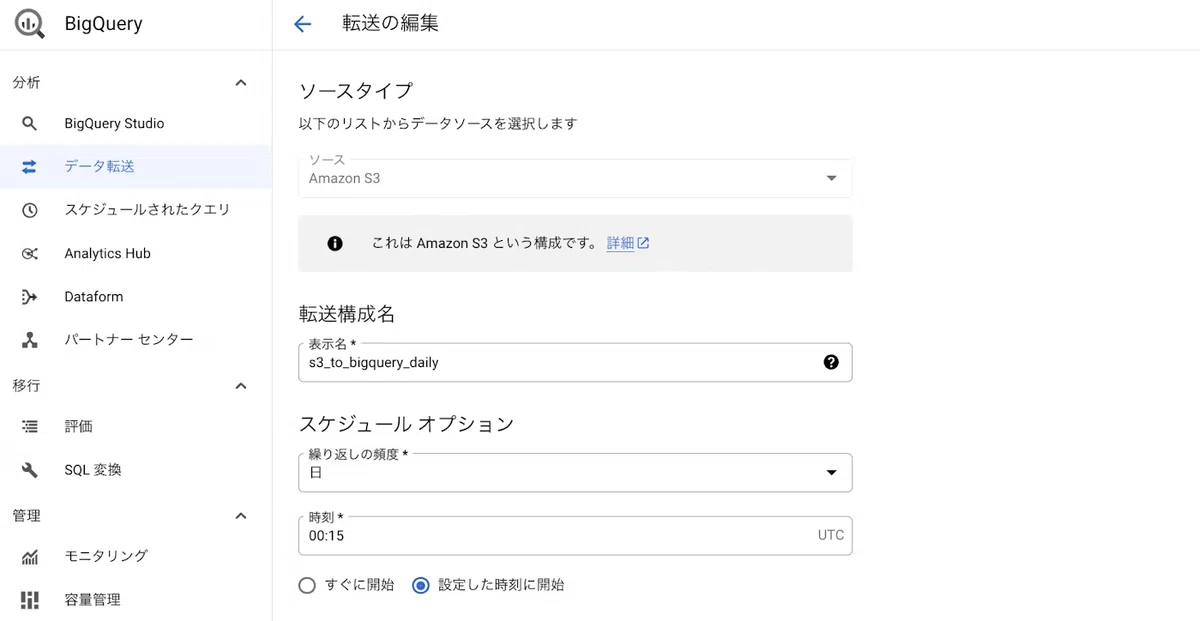Image resolution: width=1200 pixels, height=621 pixels.
Task: Collapse the 移行 section chevron
Action: pos(241,386)
